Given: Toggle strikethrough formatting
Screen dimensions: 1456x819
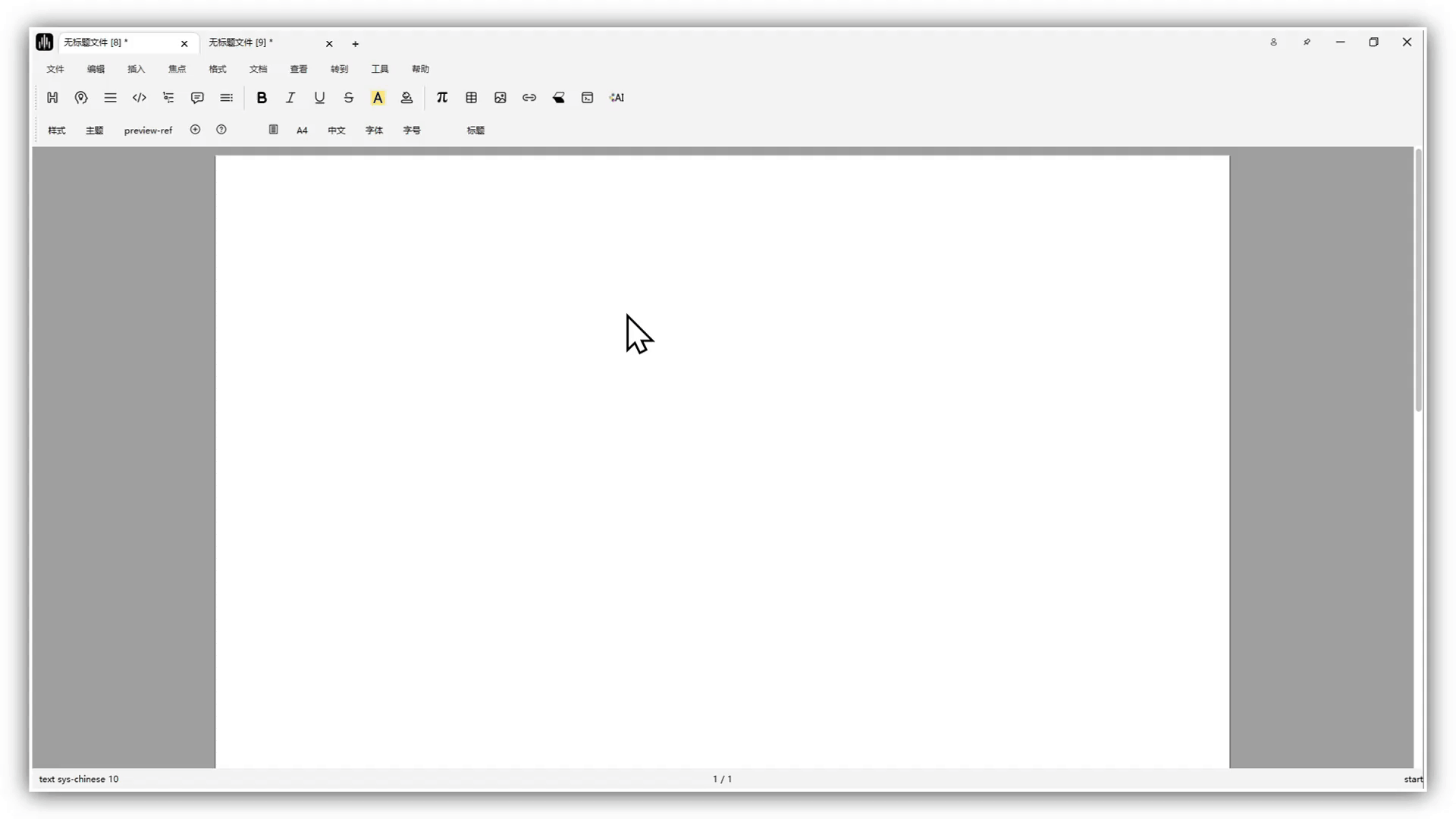Looking at the screenshot, I should pos(349,98).
